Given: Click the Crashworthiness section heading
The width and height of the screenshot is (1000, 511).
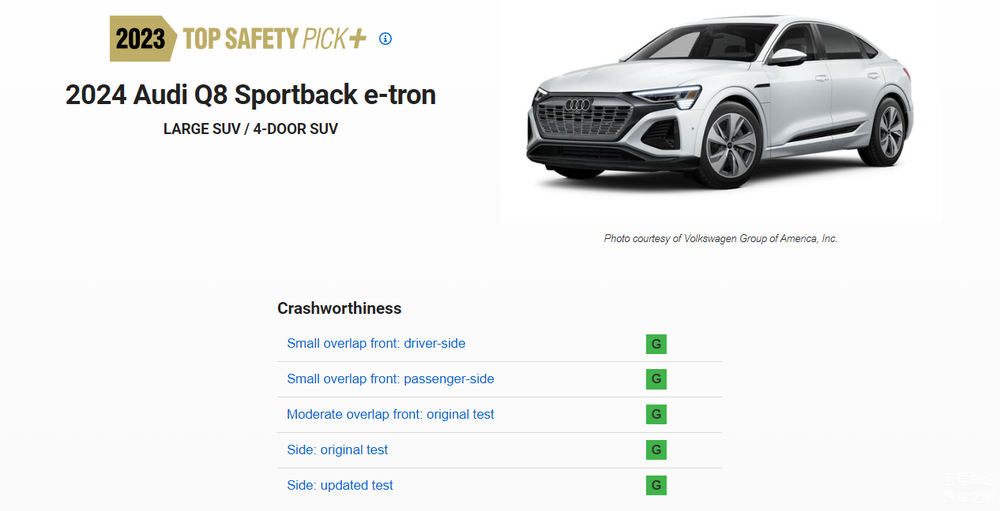Looking at the screenshot, I should click(339, 308).
